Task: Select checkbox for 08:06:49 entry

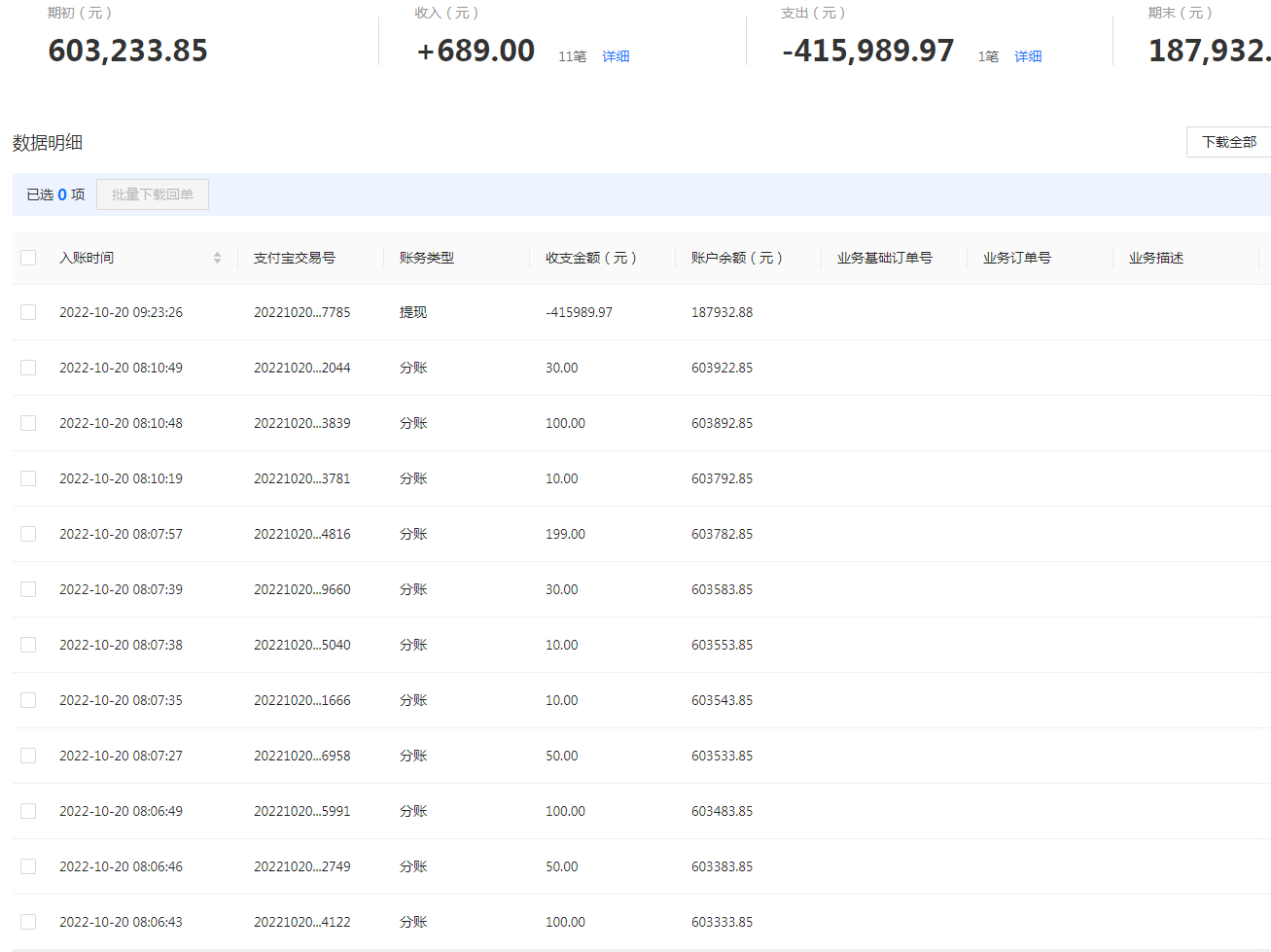Action: click(28, 811)
